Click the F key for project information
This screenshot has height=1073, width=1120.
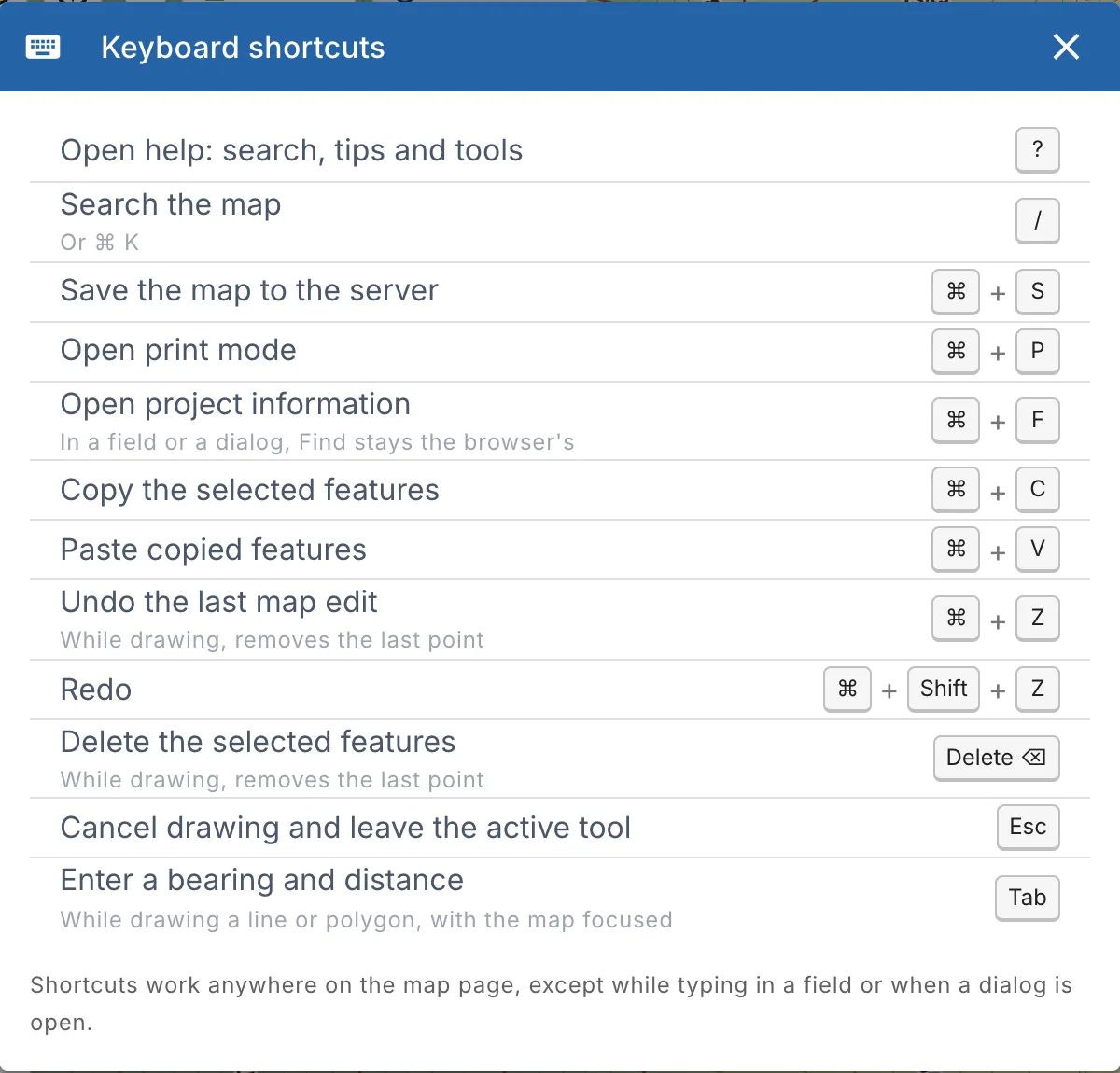1038,420
